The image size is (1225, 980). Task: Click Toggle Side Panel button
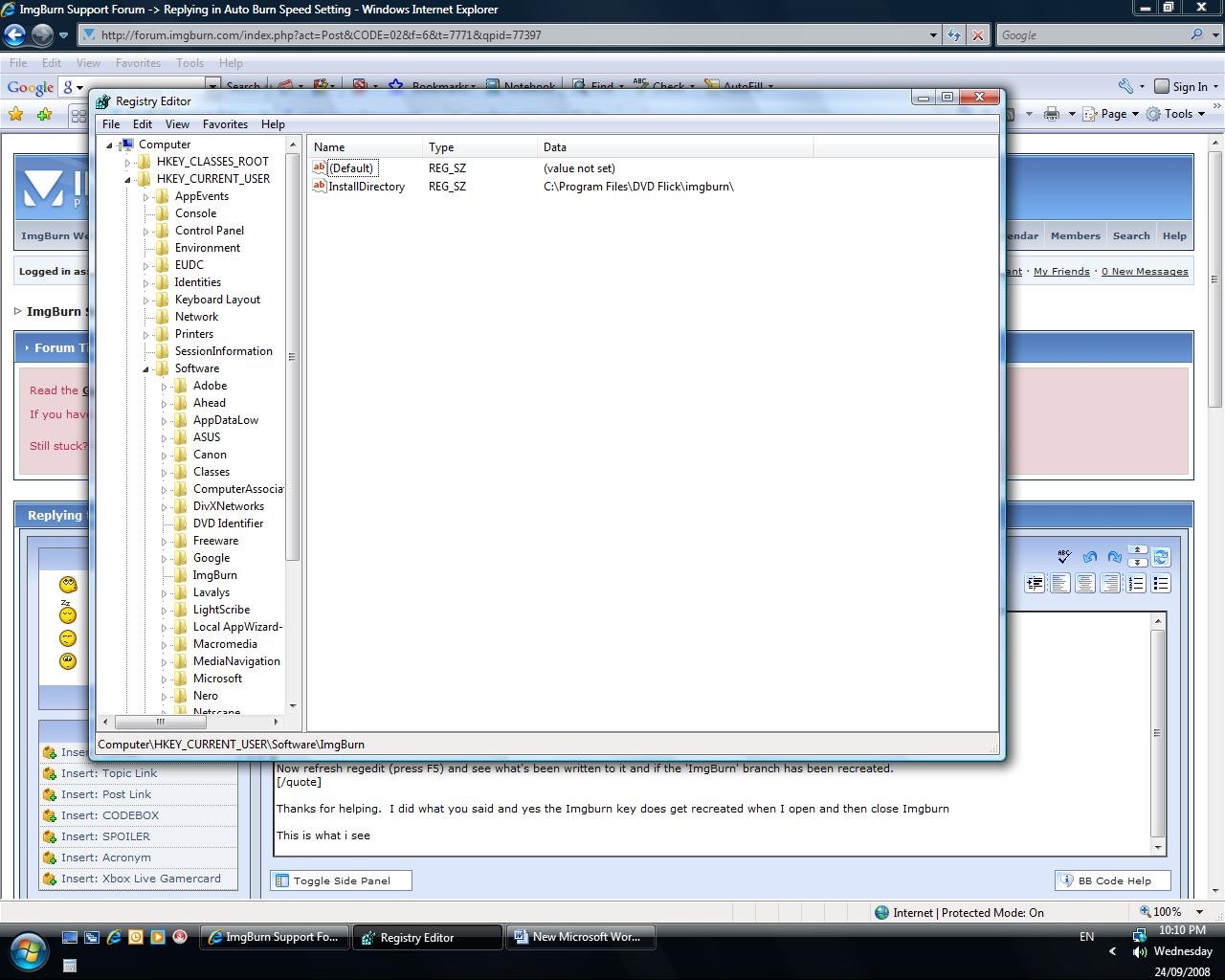click(341, 880)
